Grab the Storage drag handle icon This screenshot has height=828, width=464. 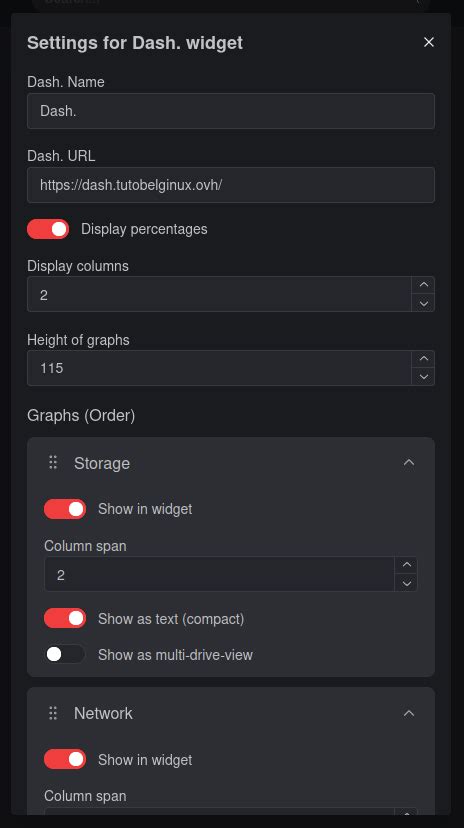tap(53, 463)
